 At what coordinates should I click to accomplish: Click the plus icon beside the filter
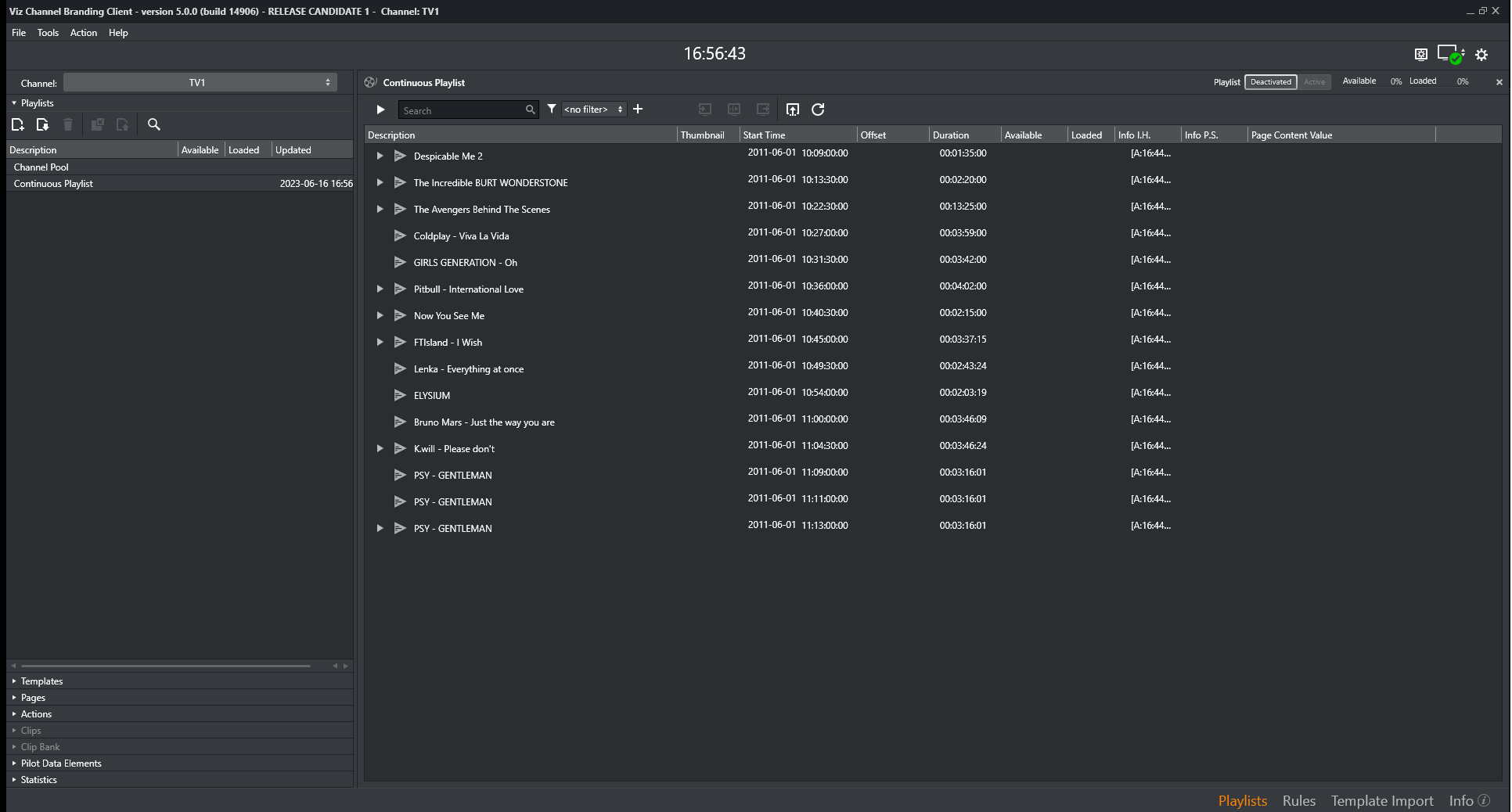pos(638,110)
